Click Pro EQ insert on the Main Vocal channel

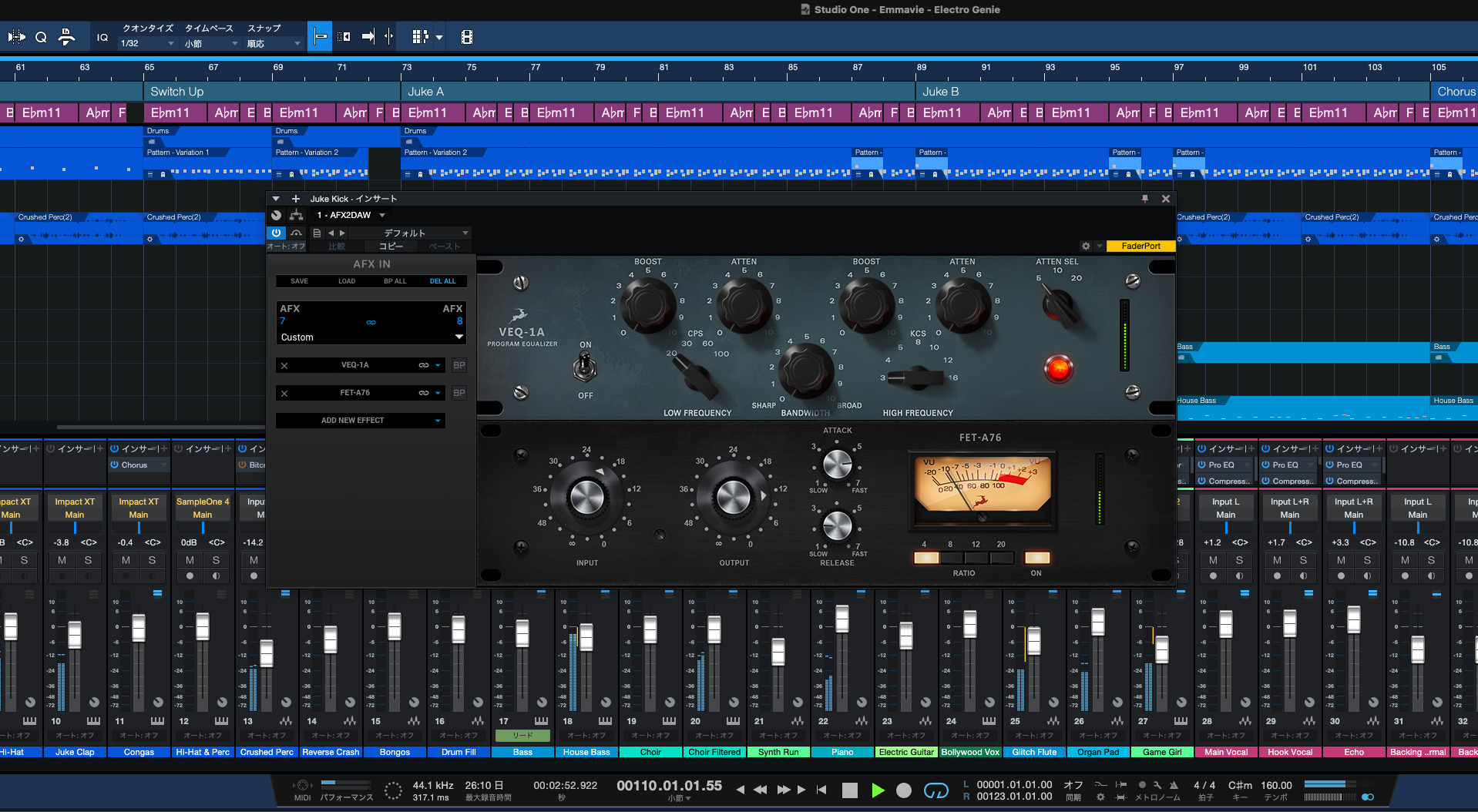pos(1225,465)
